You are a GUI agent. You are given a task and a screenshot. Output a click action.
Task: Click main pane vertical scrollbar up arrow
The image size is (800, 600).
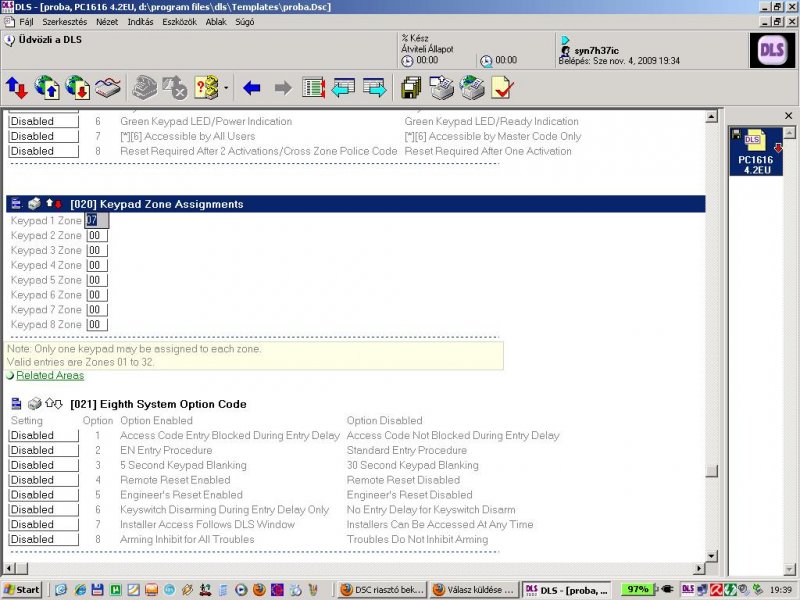coord(712,116)
